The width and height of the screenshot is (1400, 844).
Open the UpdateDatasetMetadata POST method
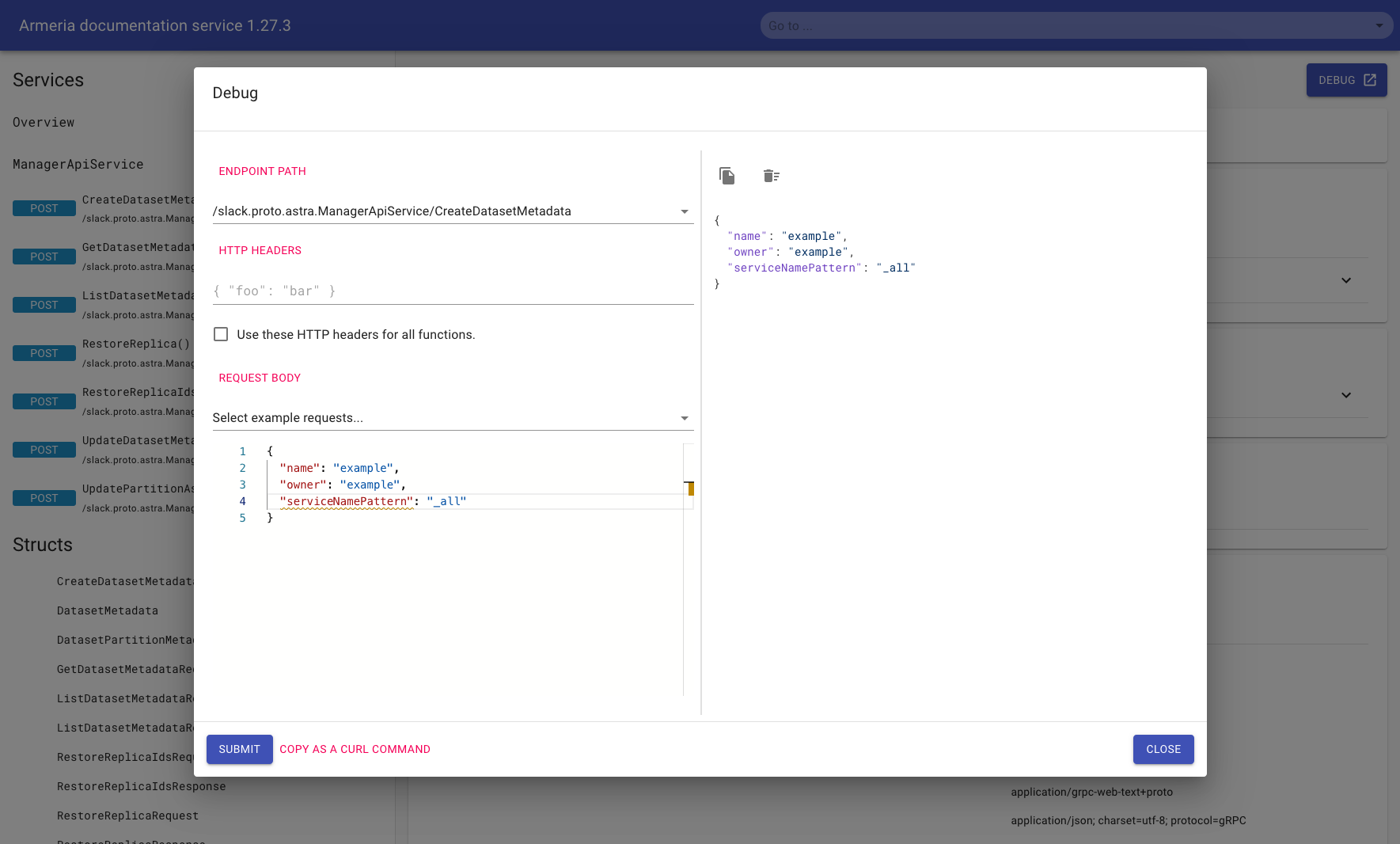[103, 450]
